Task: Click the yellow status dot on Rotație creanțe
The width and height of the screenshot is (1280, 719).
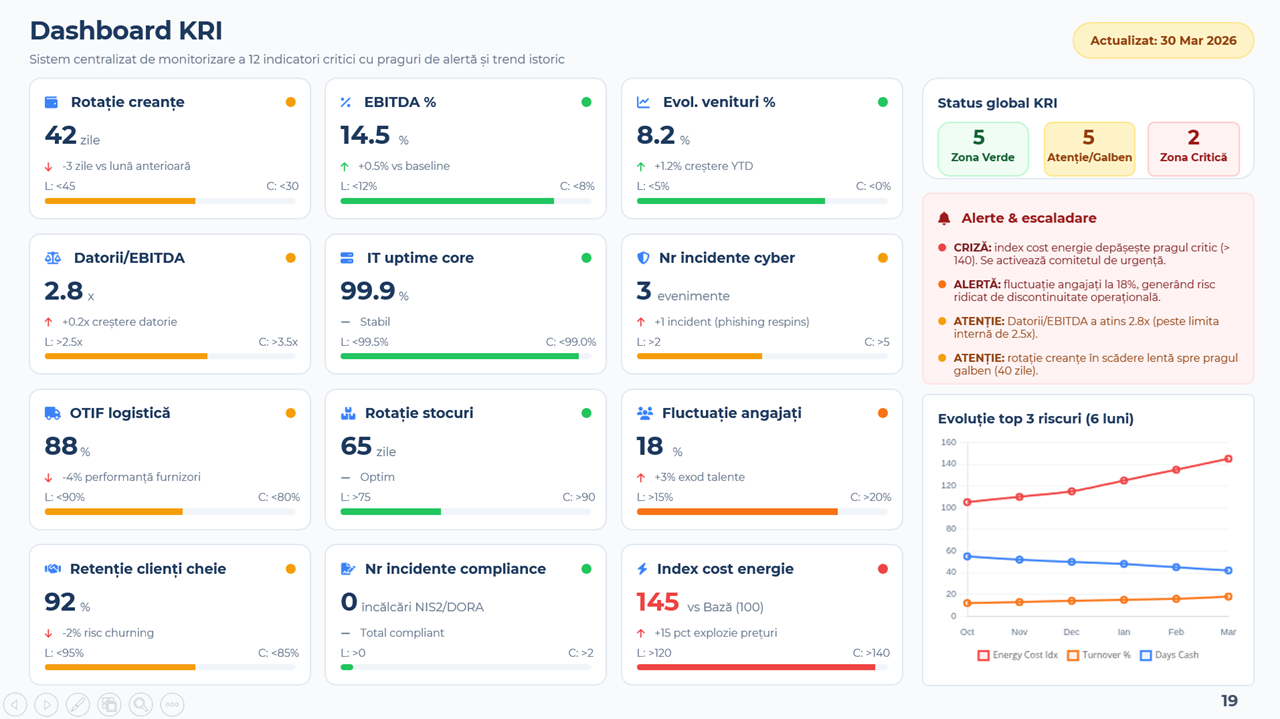Action: tap(290, 102)
